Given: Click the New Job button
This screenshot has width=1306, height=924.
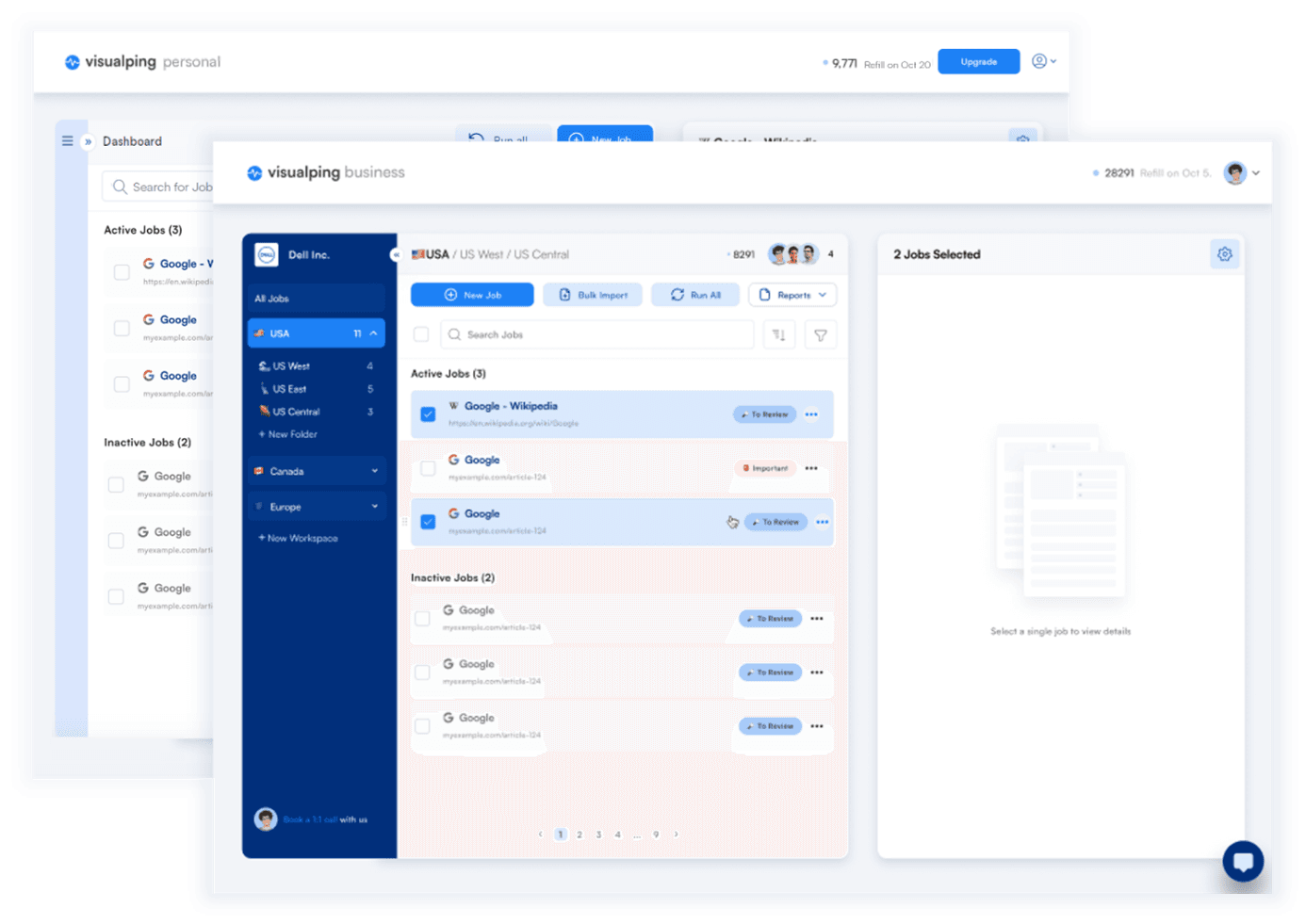Looking at the screenshot, I should click(x=472, y=295).
